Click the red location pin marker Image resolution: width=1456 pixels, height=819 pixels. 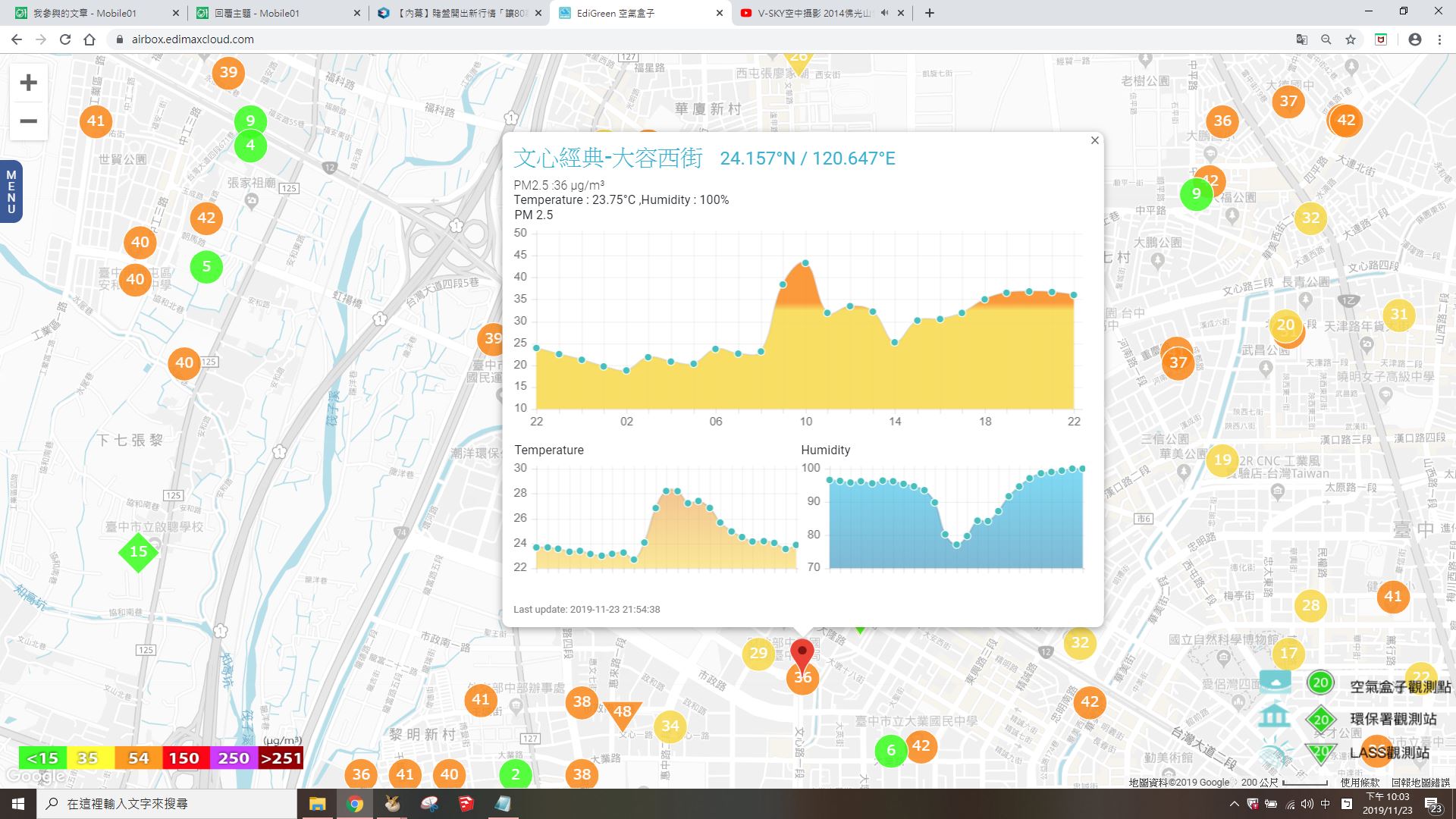tap(802, 655)
